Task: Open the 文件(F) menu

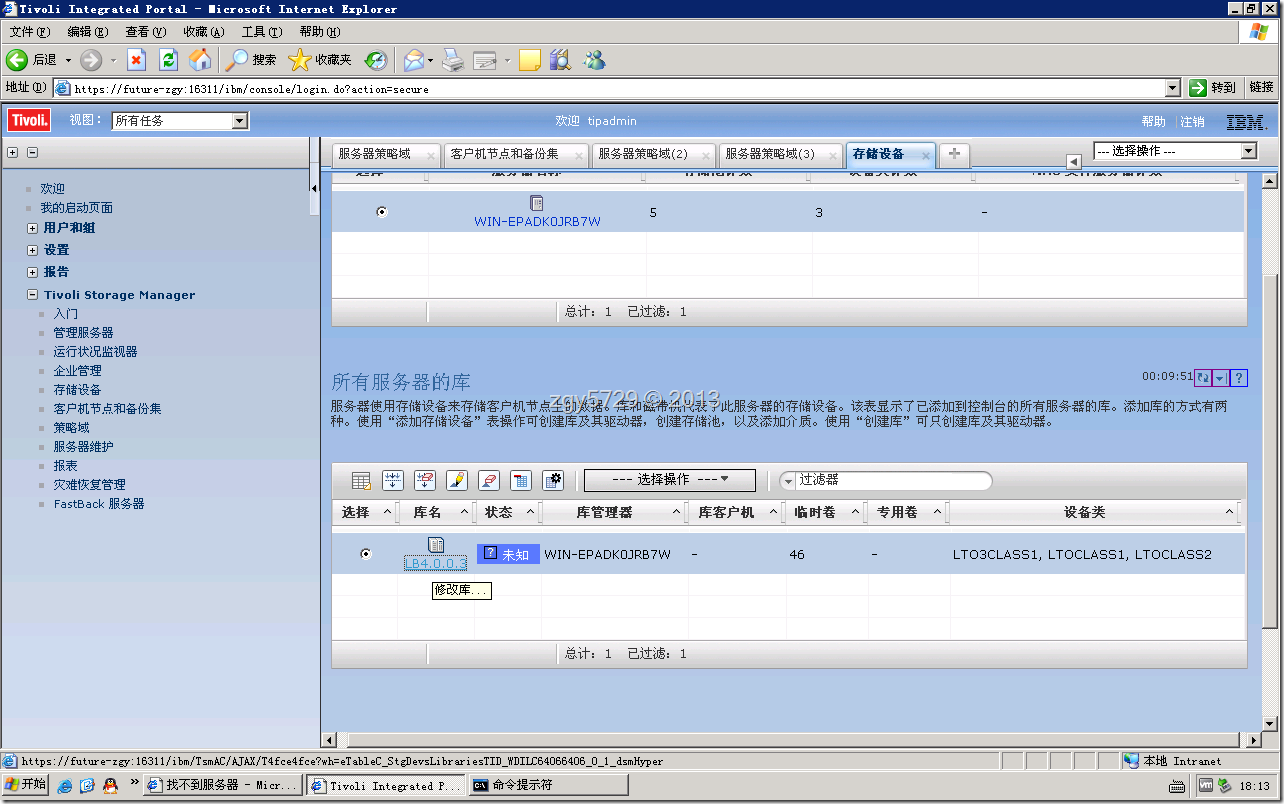Action: (x=29, y=32)
